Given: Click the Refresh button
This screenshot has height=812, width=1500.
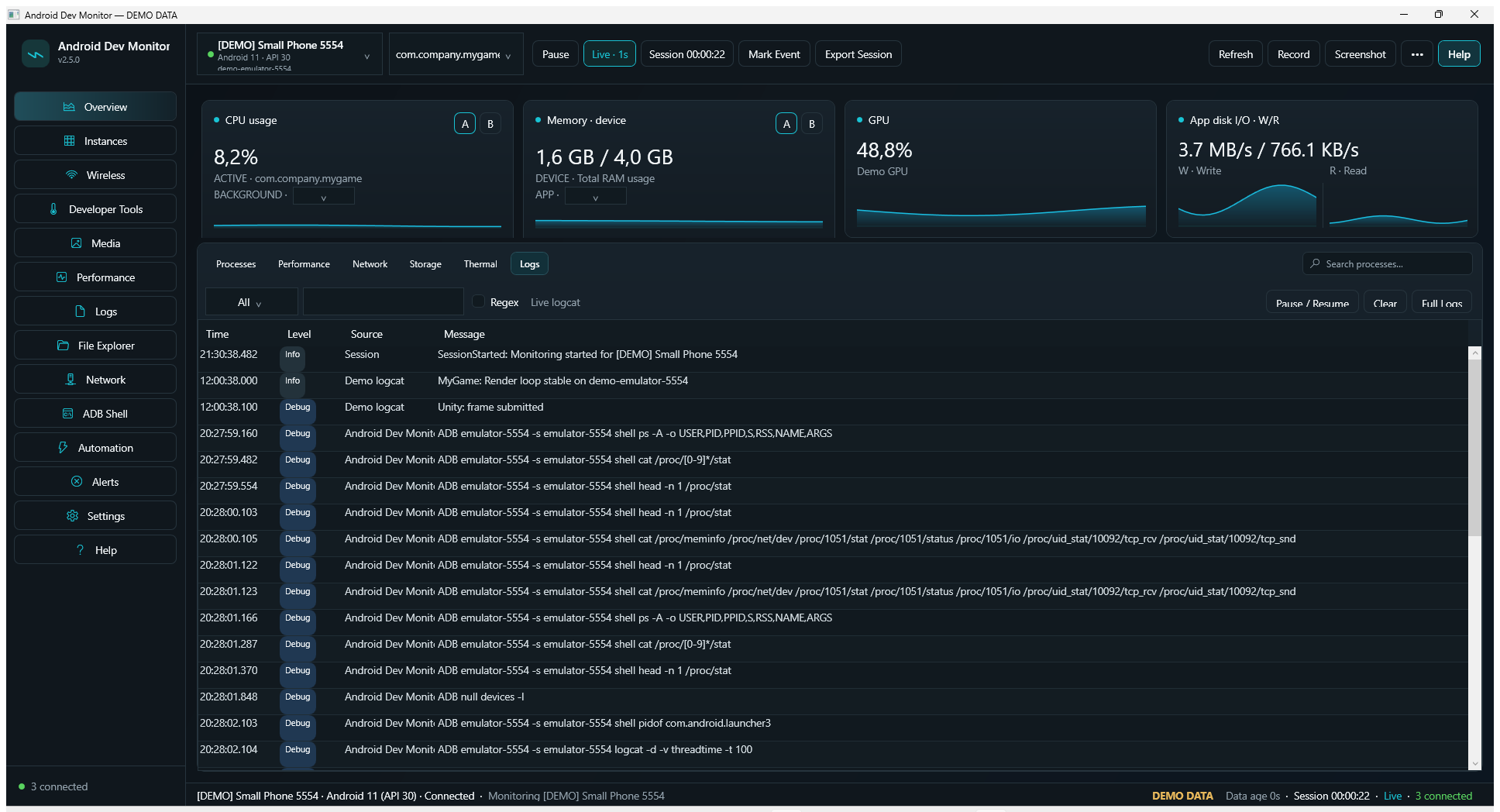Looking at the screenshot, I should click(x=1236, y=54).
